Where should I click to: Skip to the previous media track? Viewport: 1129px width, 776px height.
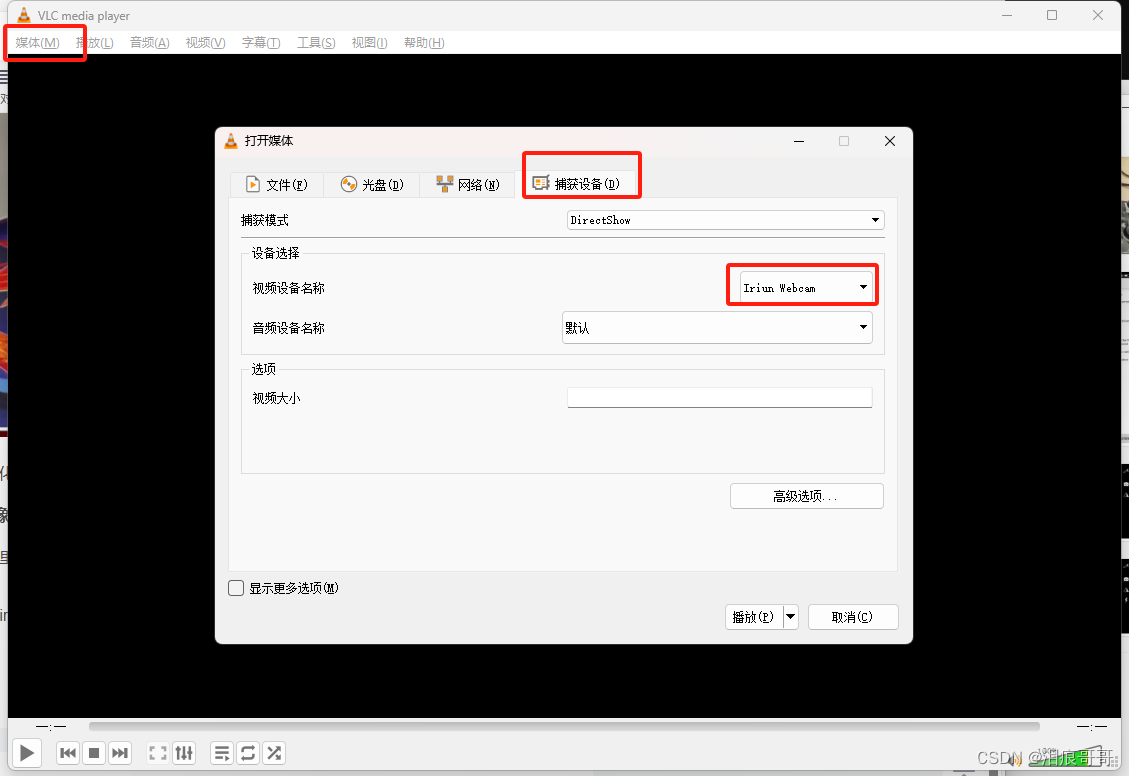click(x=68, y=753)
